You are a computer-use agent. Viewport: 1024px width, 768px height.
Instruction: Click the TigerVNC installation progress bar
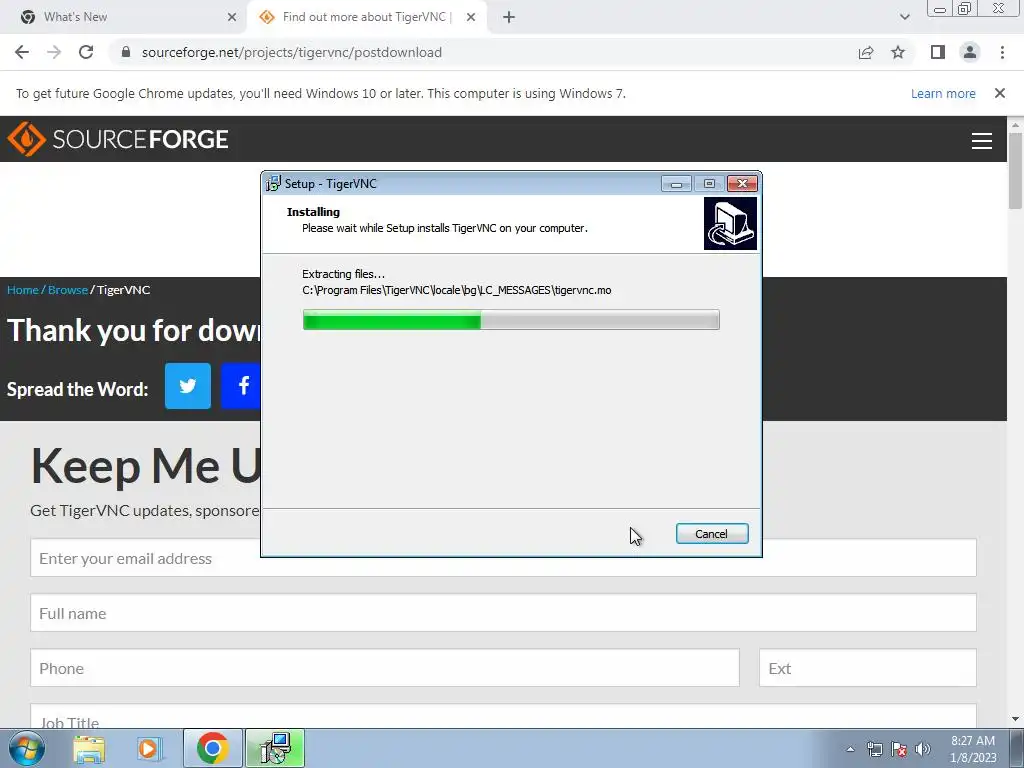click(511, 320)
